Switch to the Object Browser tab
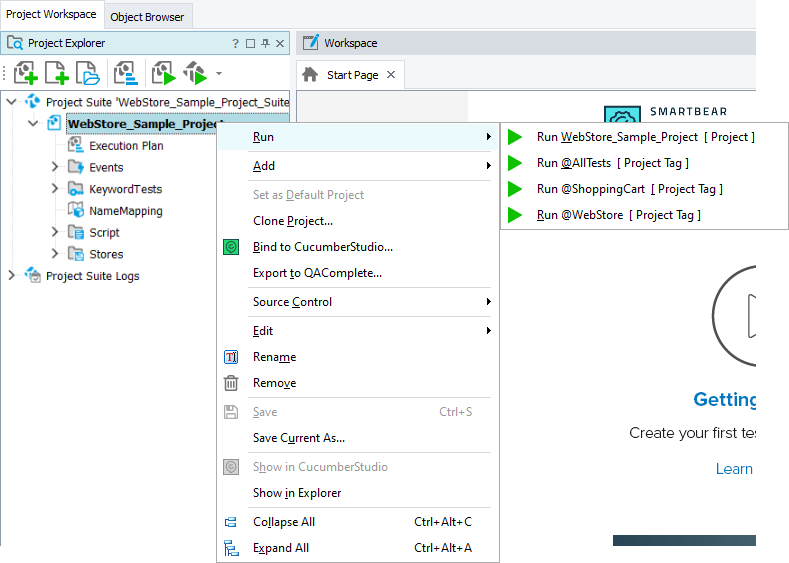The height and width of the screenshot is (563, 789). (x=147, y=17)
